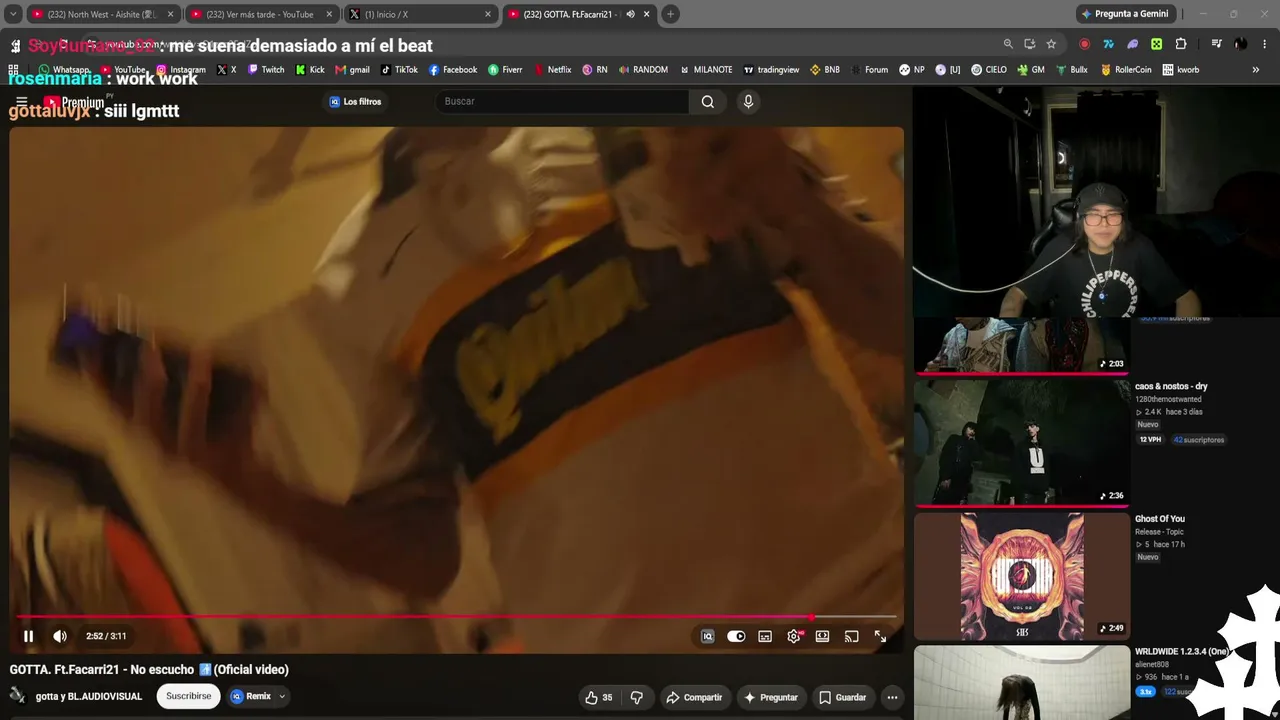
Task: Start voice search with the microphone
Action: [748, 101]
